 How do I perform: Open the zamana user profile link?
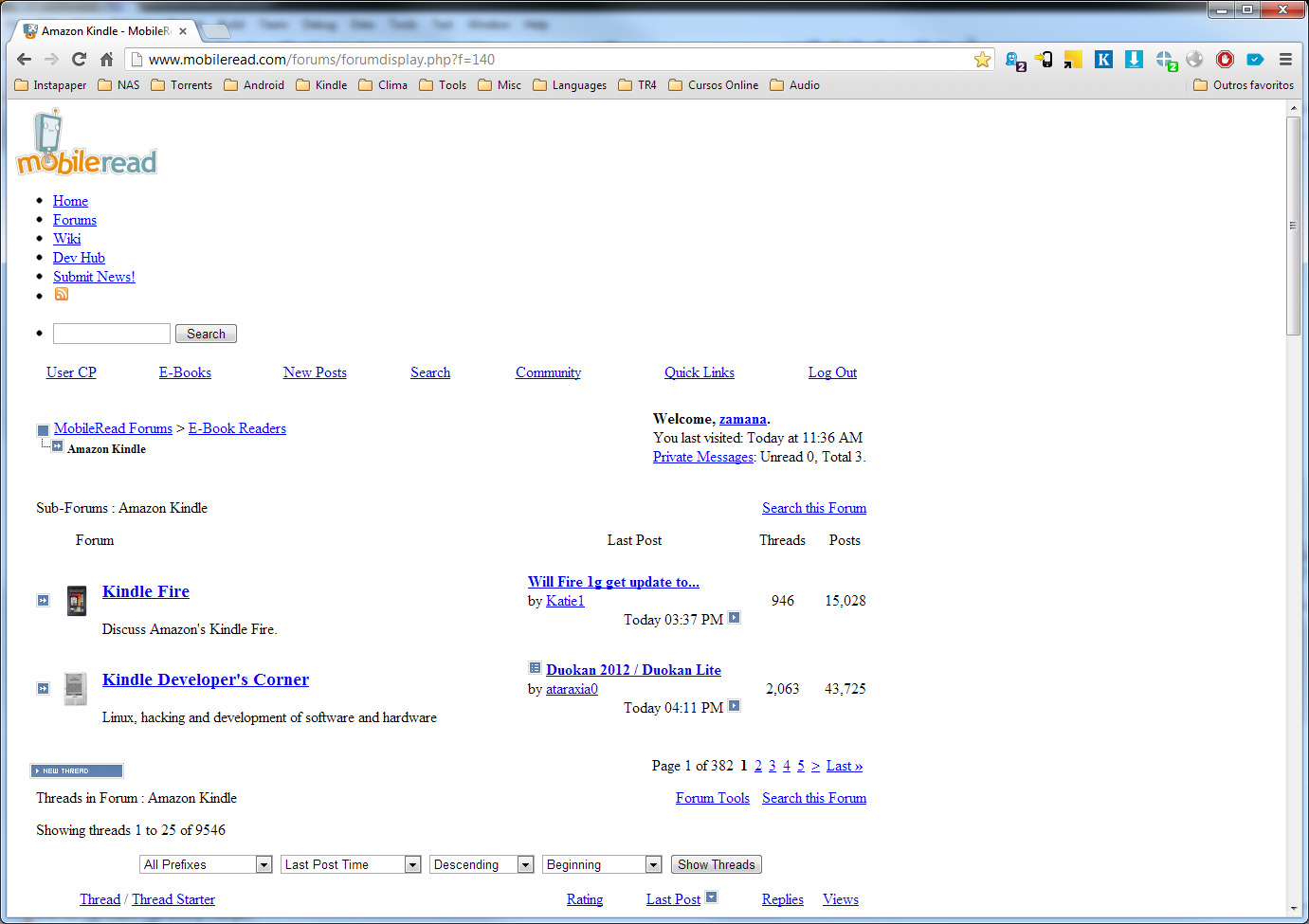743,419
